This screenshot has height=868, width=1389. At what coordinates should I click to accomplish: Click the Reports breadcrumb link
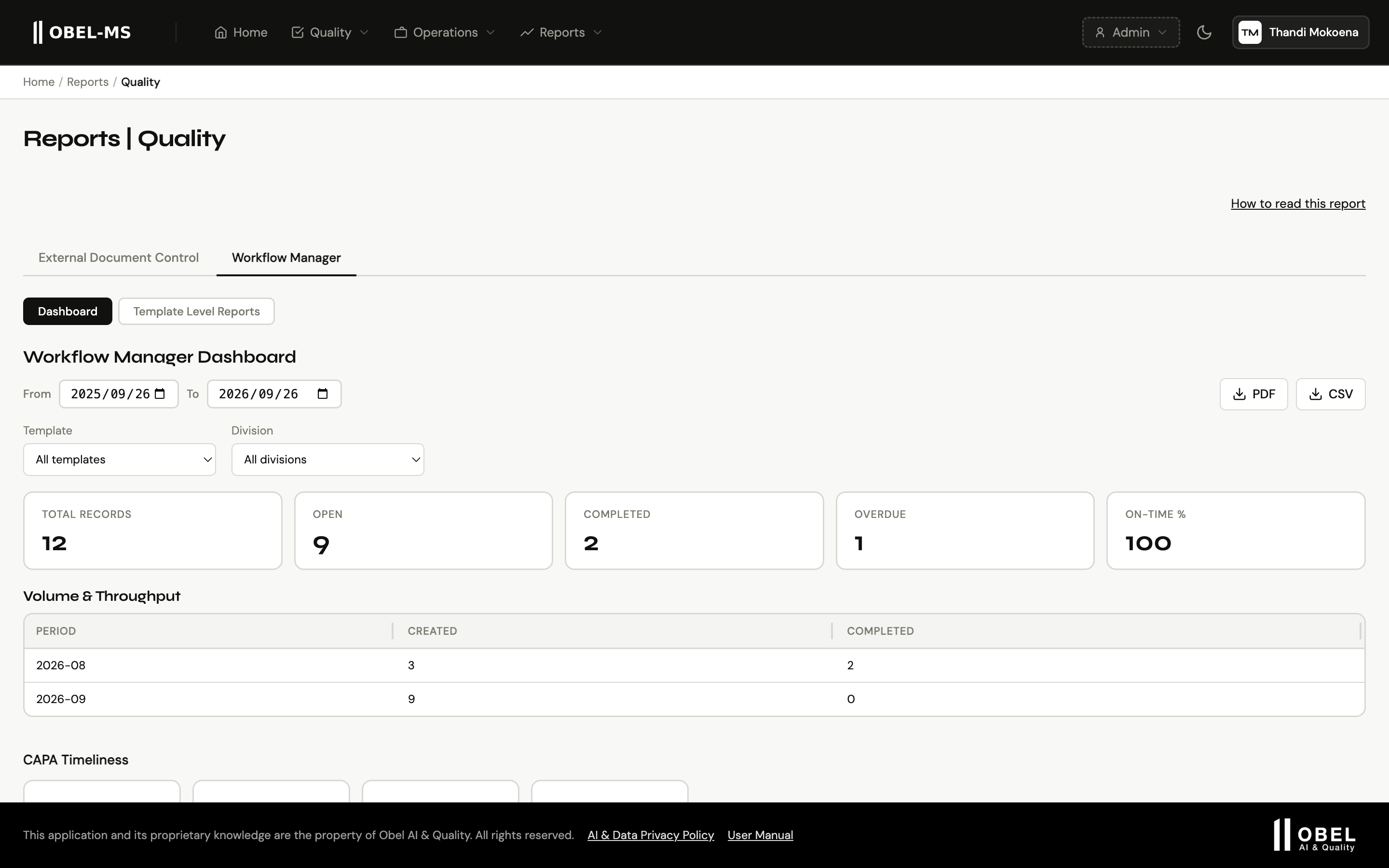click(88, 81)
